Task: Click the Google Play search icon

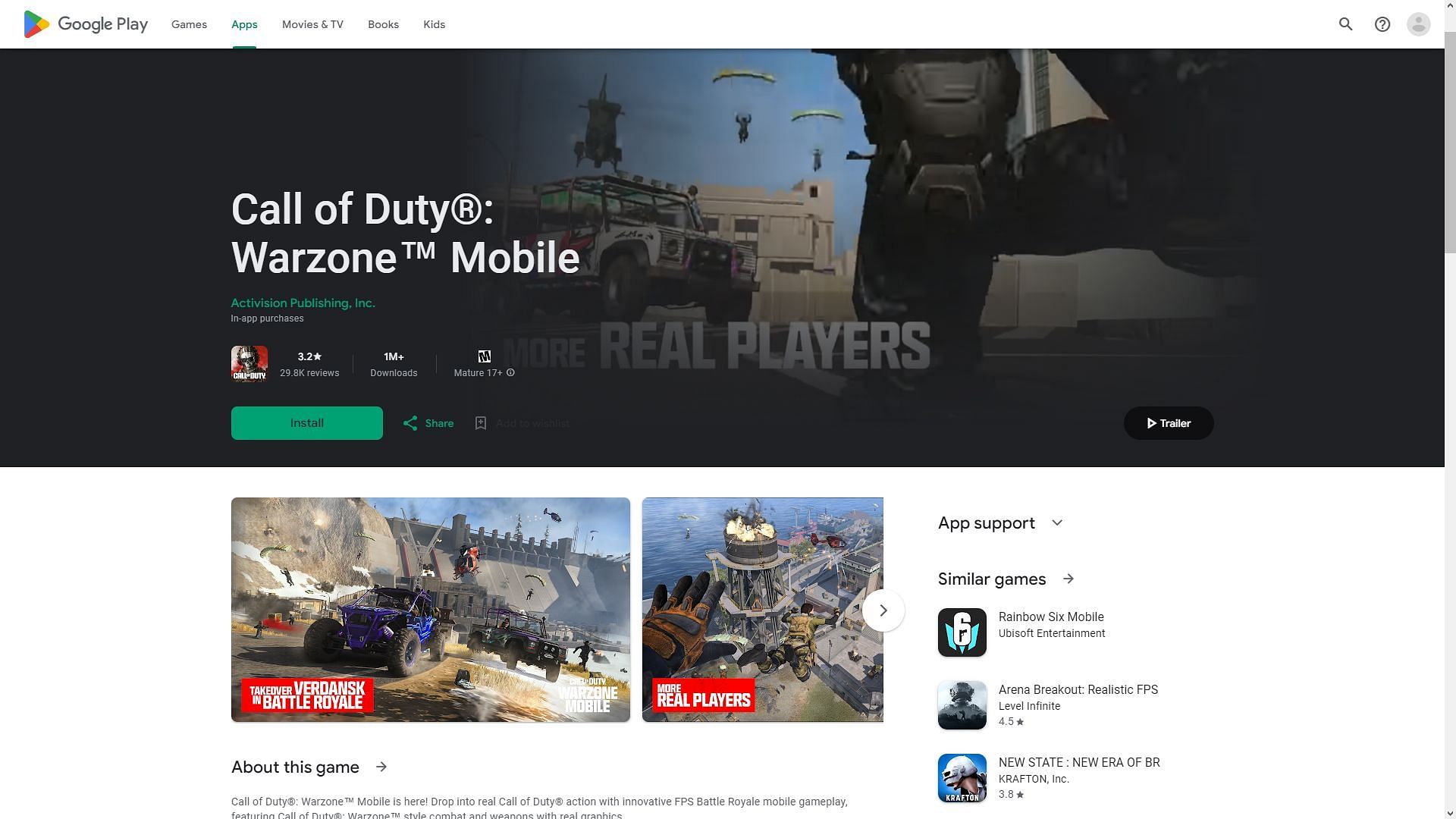Action: tap(1346, 24)
